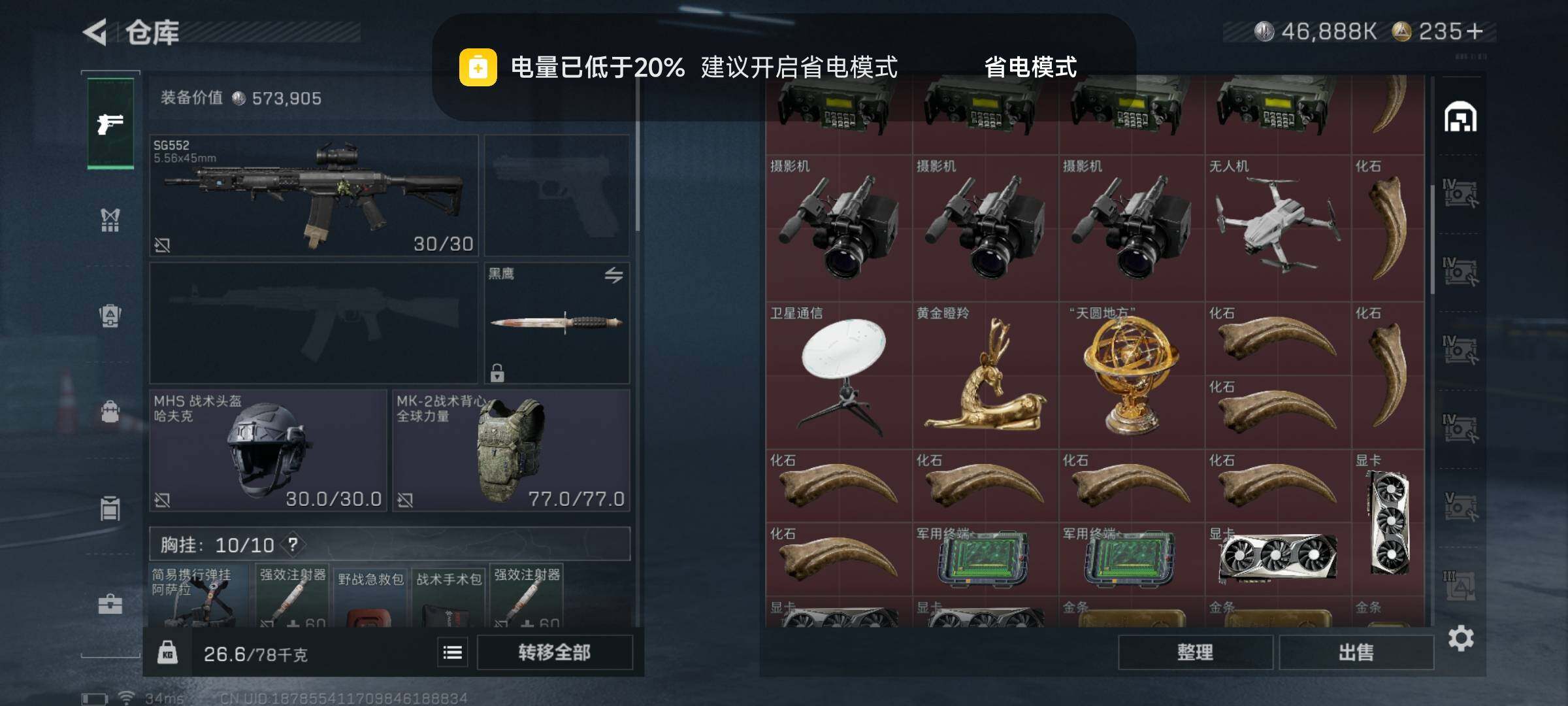The image size is (1568, 706).
Task: Click the briefcase tab at sidebar bottom
Action: [110, 604]
